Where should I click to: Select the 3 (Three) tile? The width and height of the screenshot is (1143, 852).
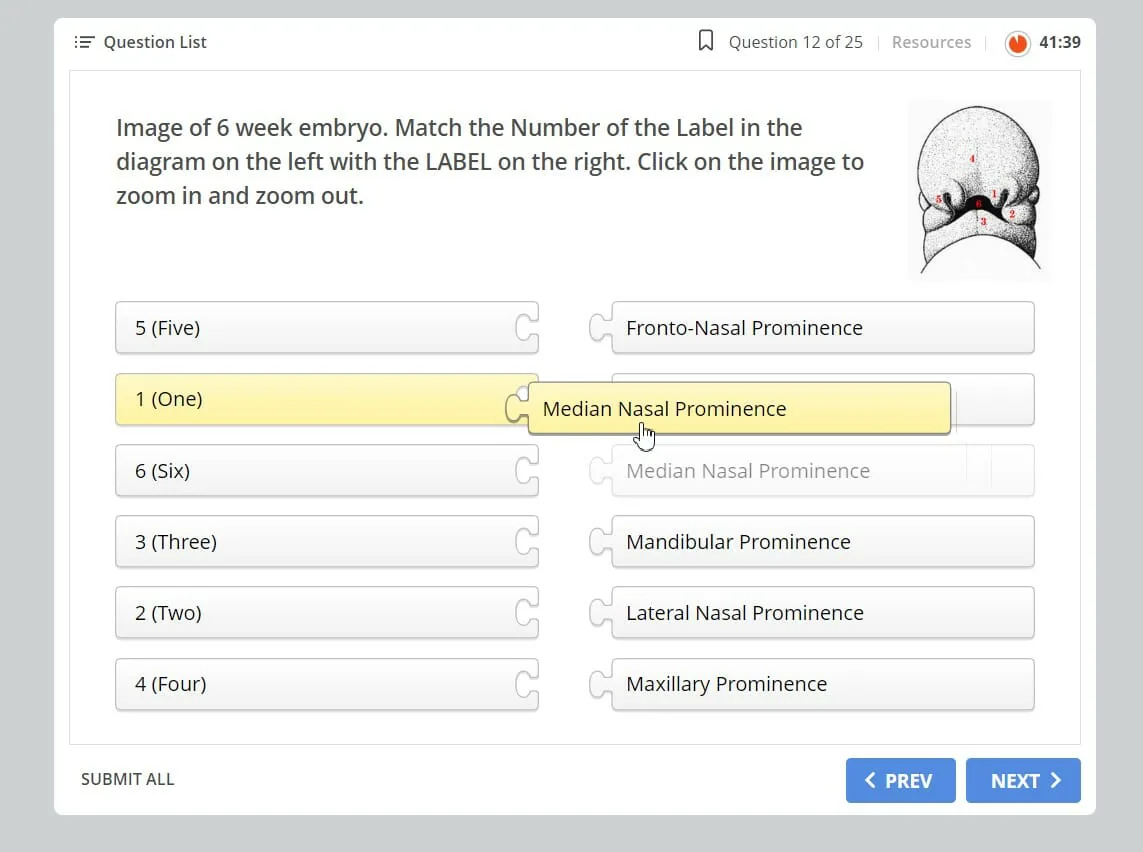point(327,542)
